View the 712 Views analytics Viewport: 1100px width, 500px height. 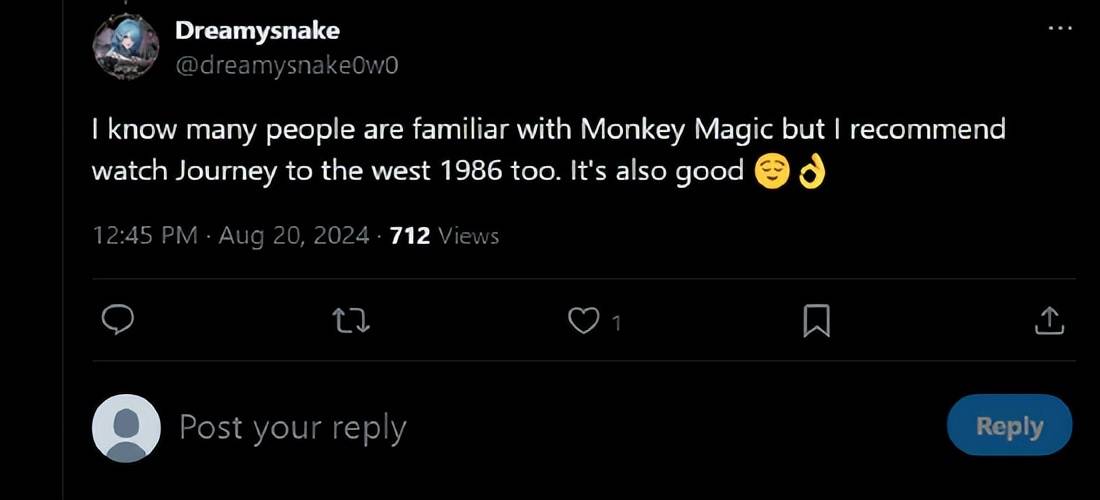tap(444, 236)
